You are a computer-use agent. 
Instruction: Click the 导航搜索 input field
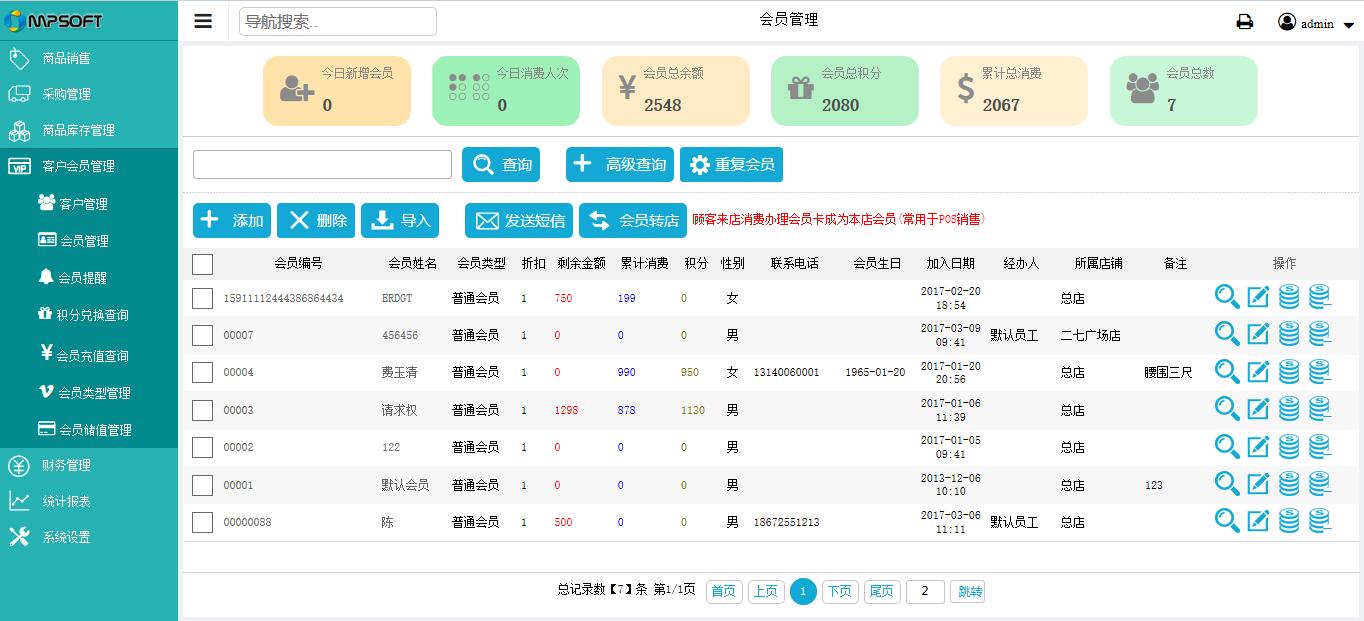tap(337, 20)
